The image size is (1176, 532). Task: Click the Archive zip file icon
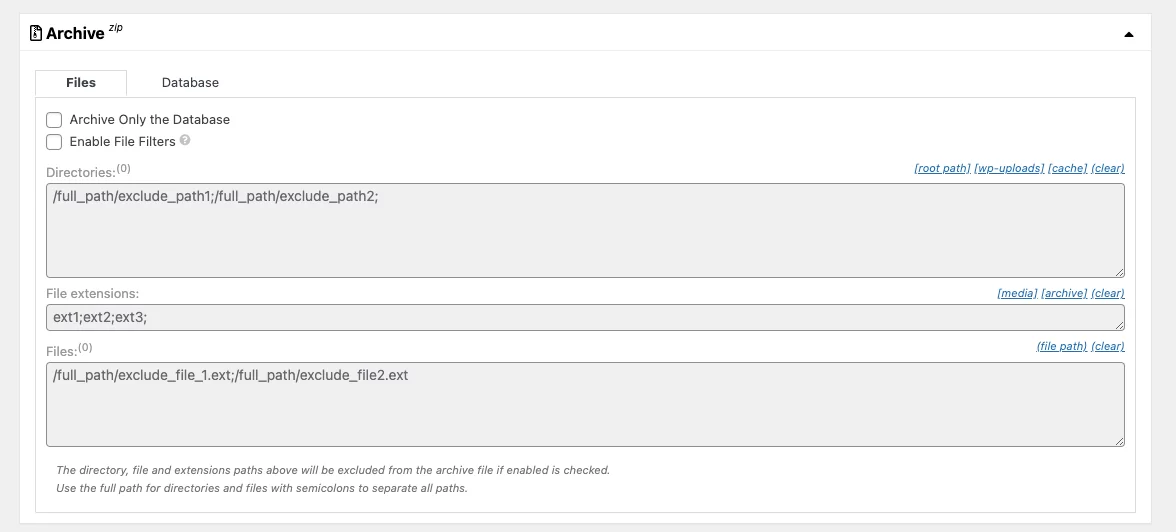(x=35, y=33)
